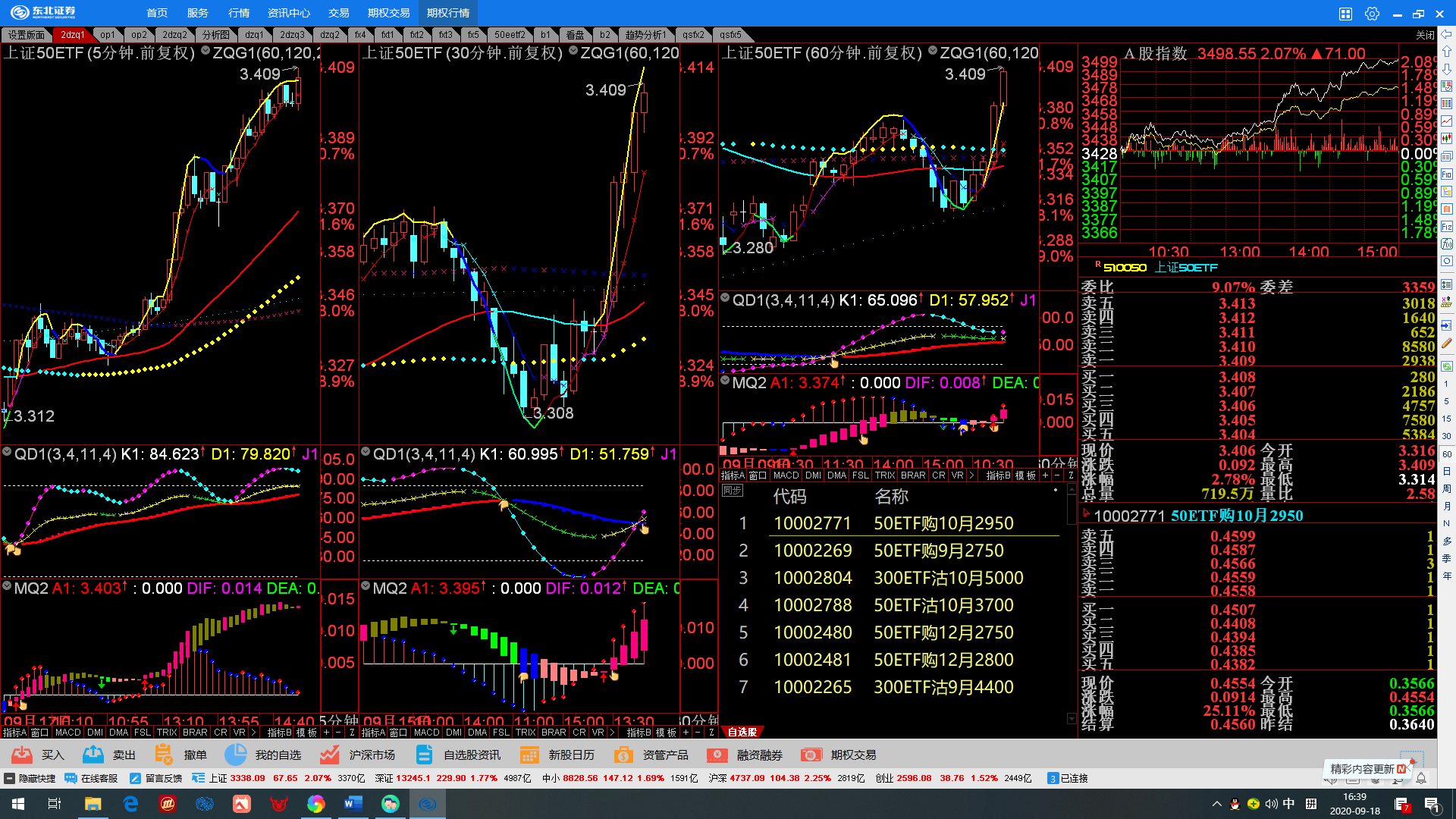1456x819 pixels.
Task: Click the 买入 (buy) icon
Action: tap(22, 755)
